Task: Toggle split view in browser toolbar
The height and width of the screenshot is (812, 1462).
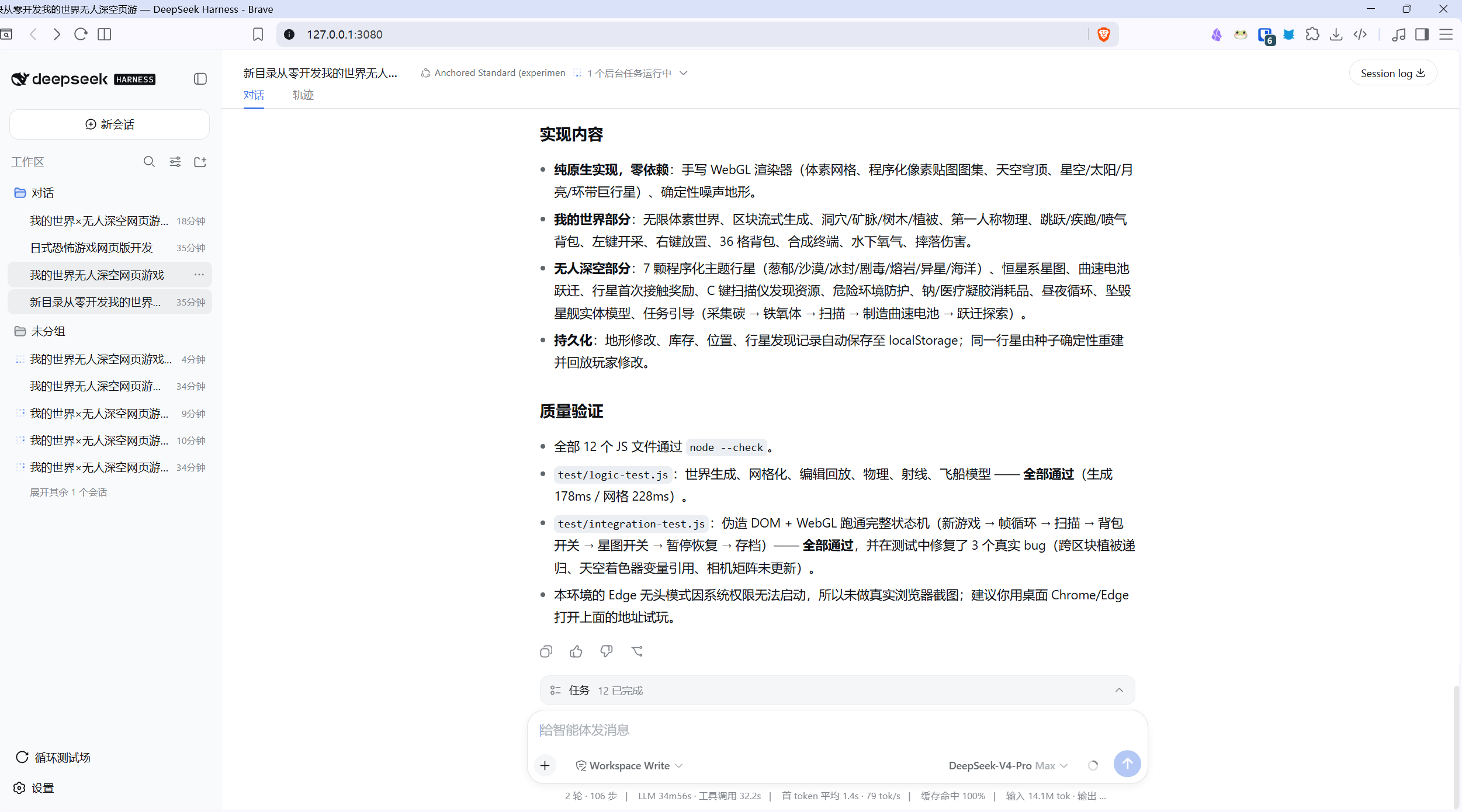Action: pyautogui.click(x=105, y=34)
